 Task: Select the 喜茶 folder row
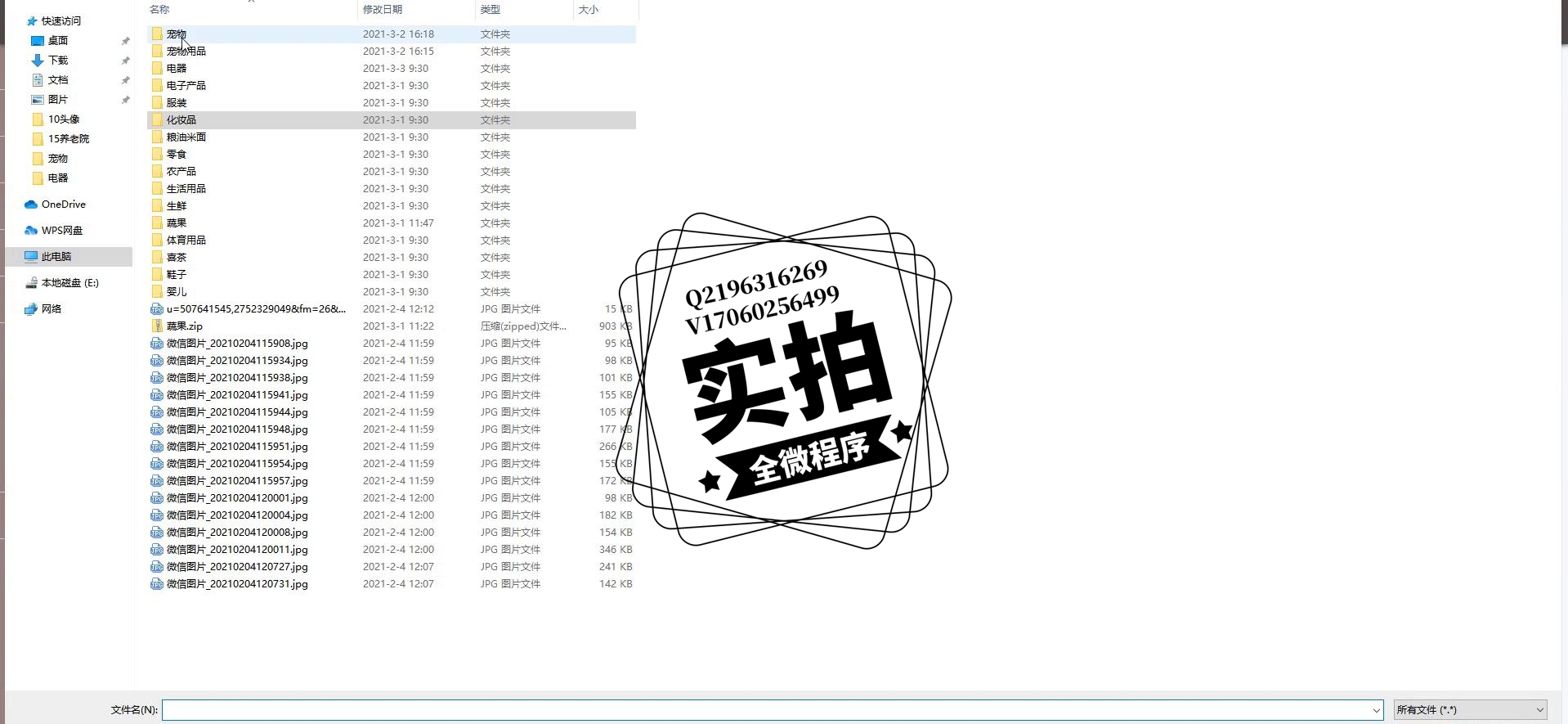392,258
